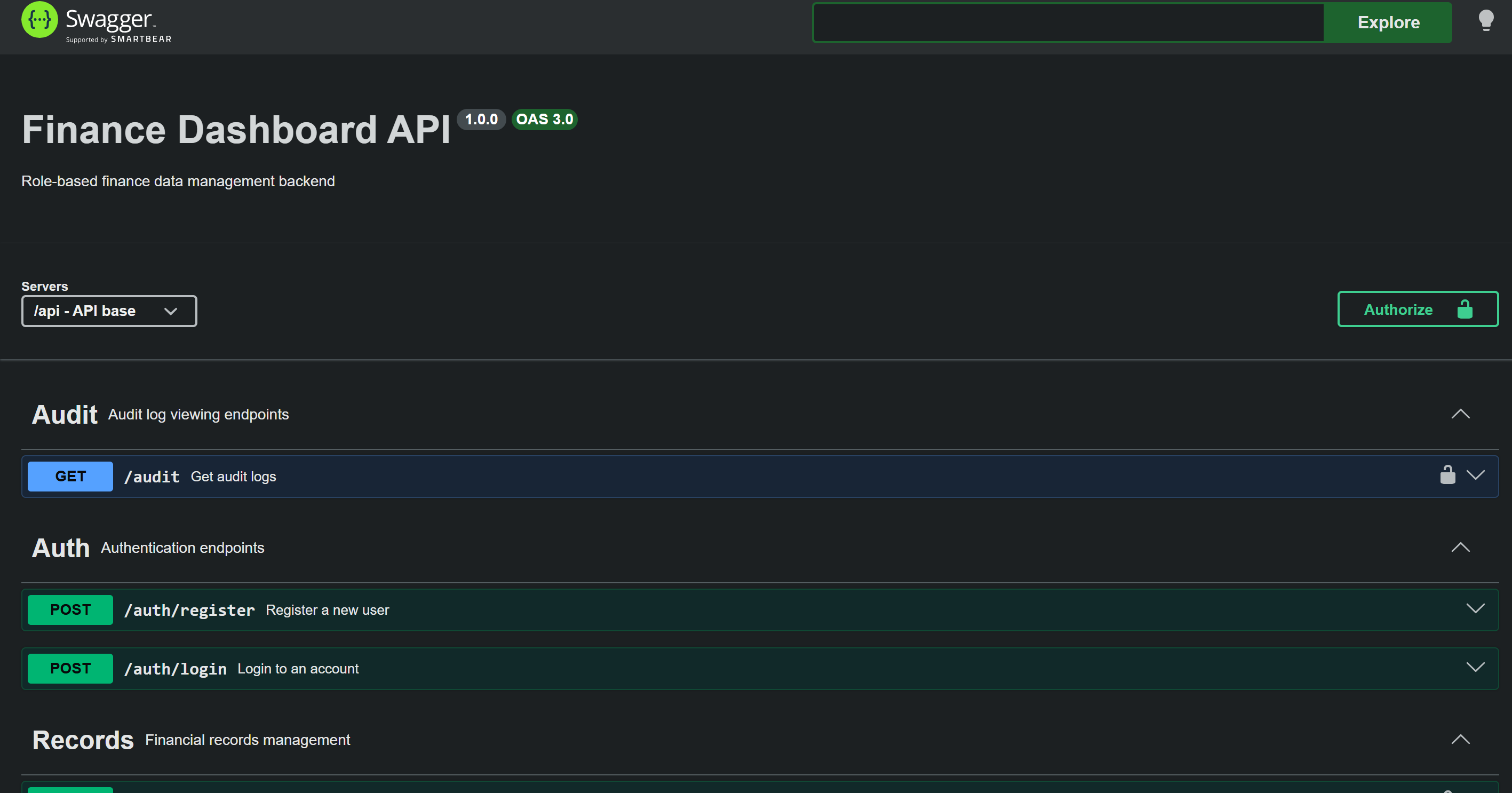Click the Explore button

point(1388,22)
